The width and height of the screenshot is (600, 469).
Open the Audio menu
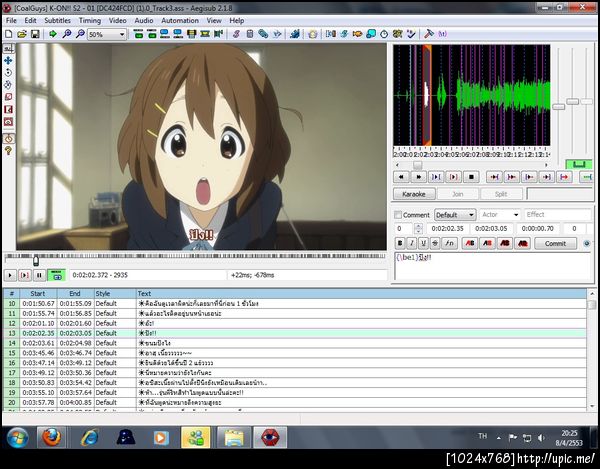(143, 21)
